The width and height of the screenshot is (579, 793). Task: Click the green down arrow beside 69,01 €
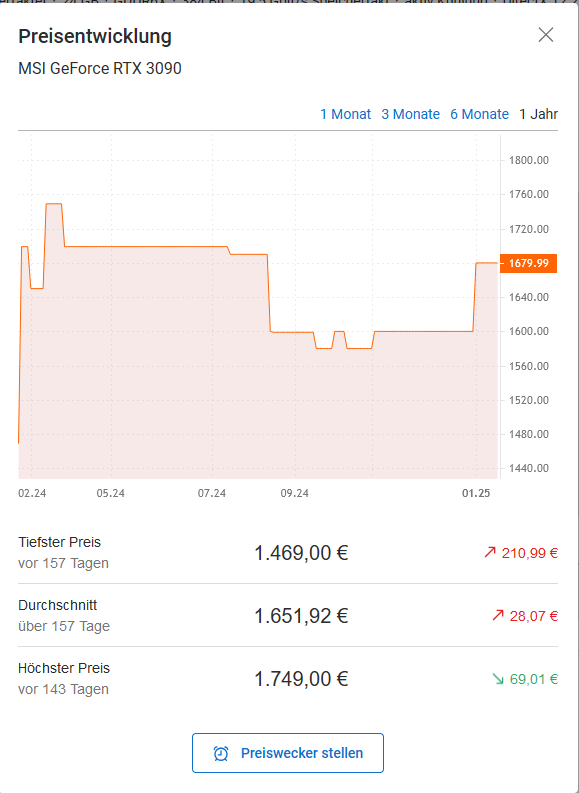[x=498, y=679]
